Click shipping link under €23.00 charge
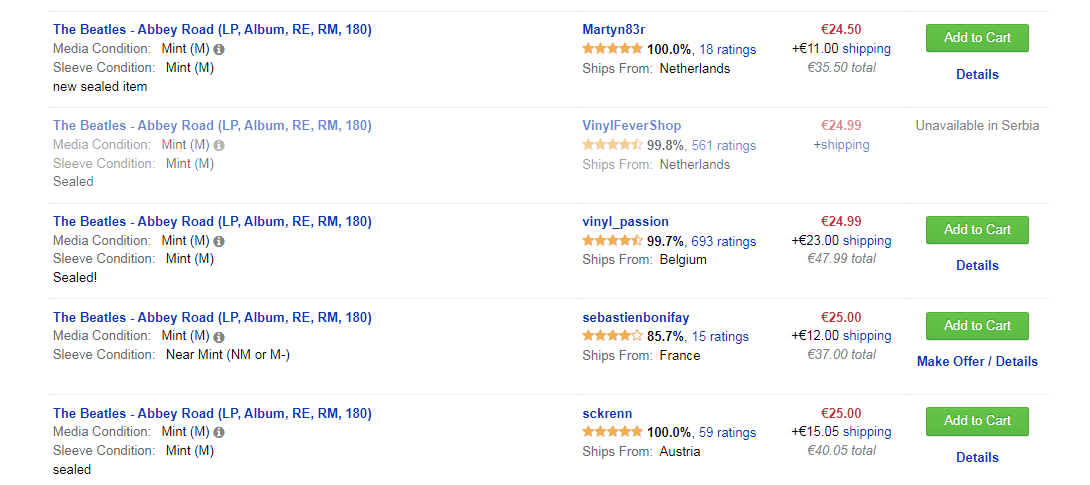Screen dimensions: 1090x485 click(x=866, y=240)
